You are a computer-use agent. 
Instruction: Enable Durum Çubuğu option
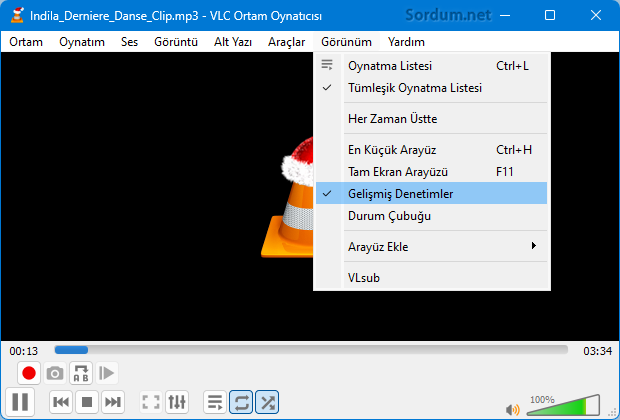[x=431, y=216]
